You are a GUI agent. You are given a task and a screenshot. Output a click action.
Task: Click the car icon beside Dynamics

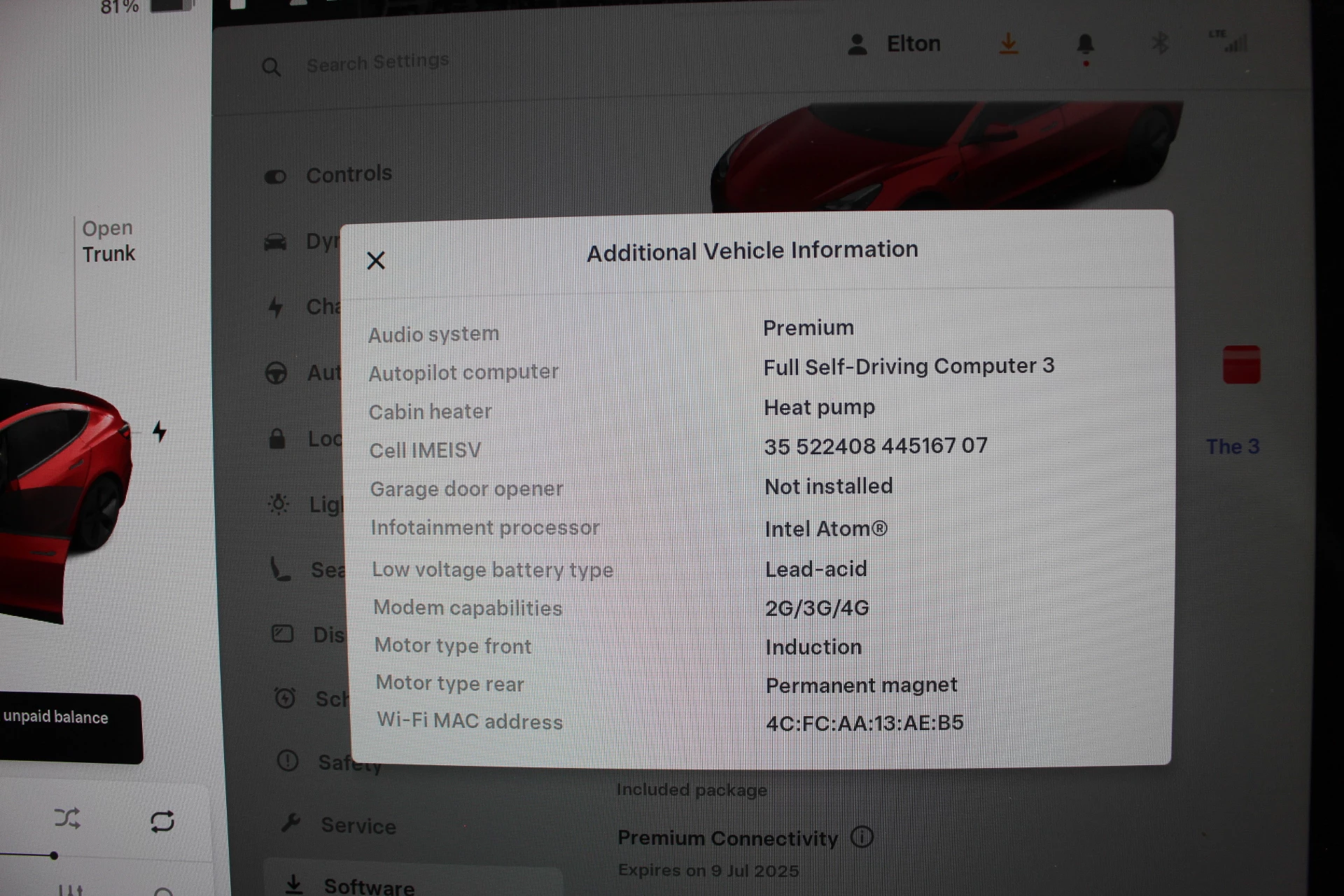(275, 242)
